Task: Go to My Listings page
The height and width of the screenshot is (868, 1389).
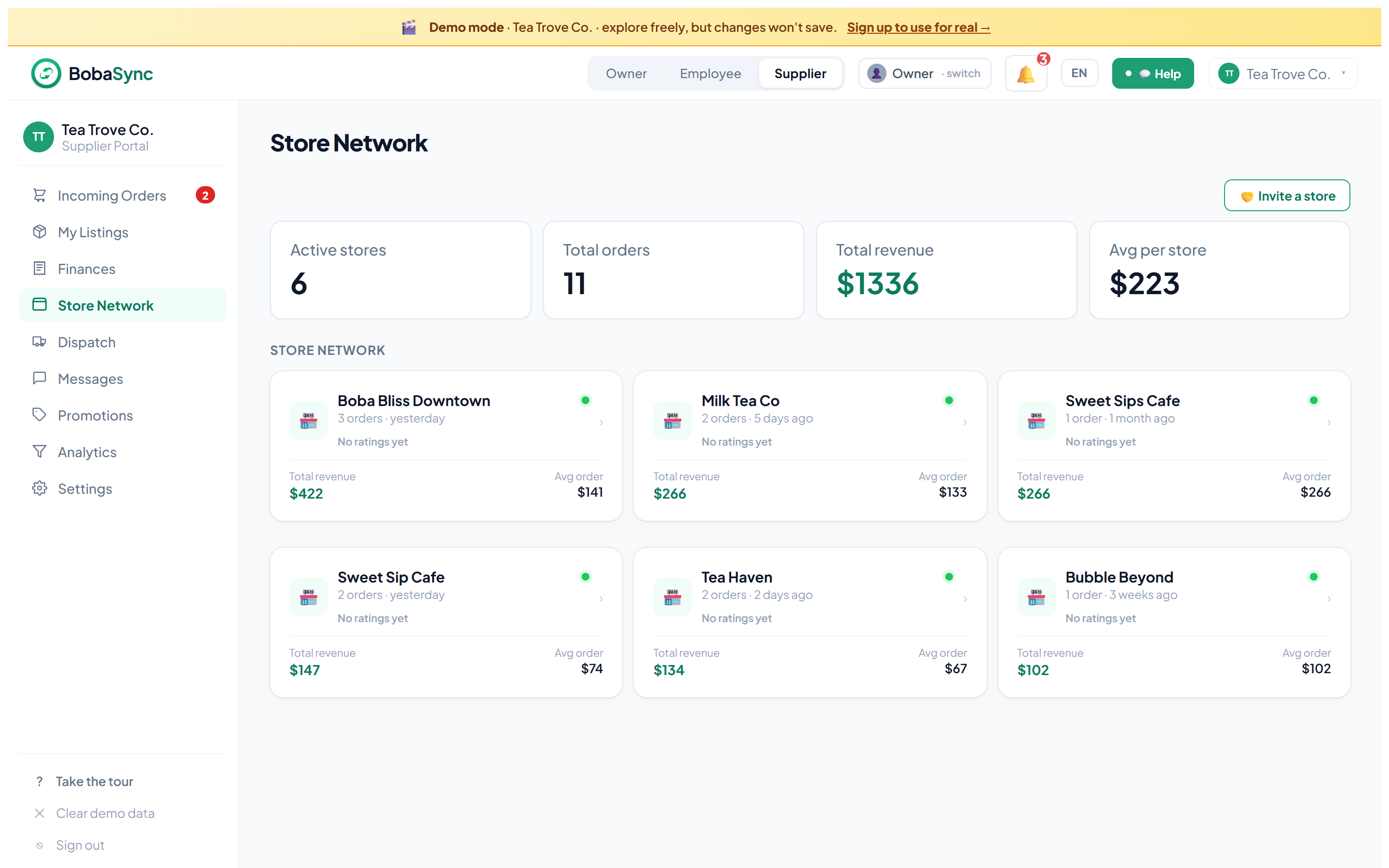Action: coord(123,232)
